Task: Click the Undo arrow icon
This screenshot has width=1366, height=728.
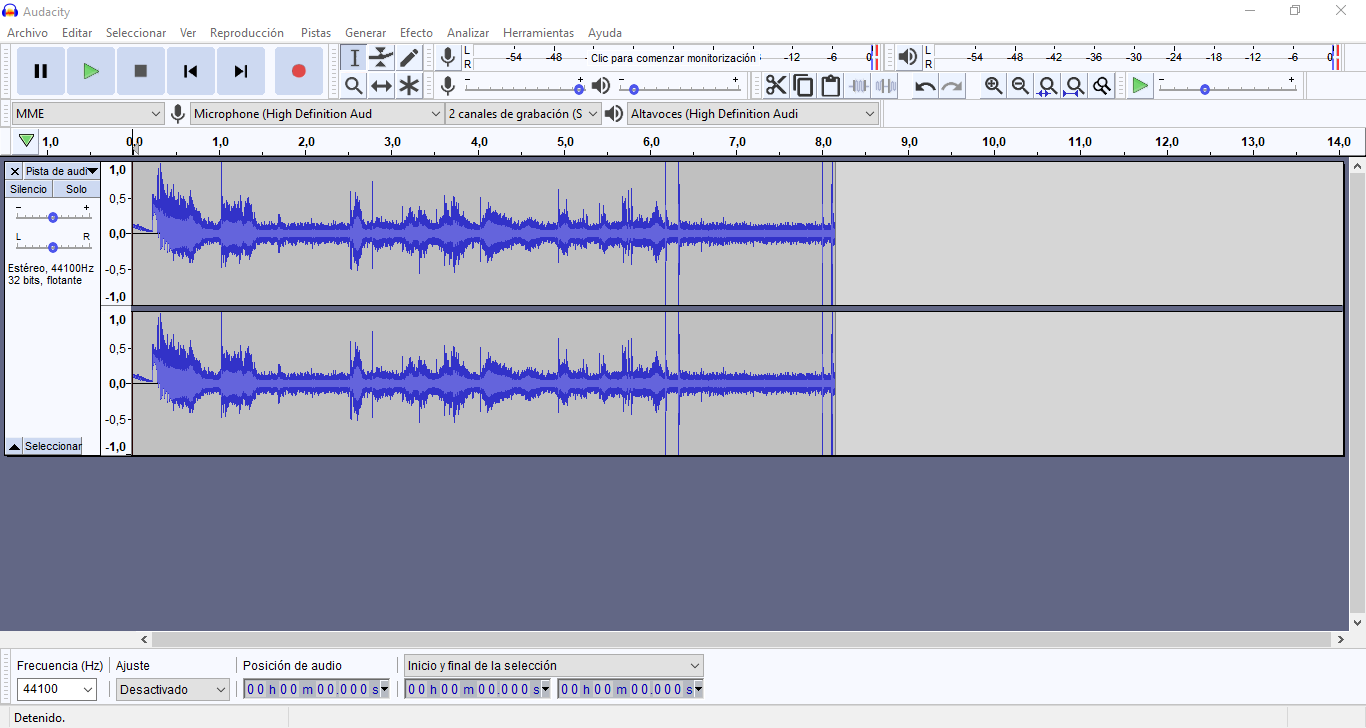Action: pos(925,86)
